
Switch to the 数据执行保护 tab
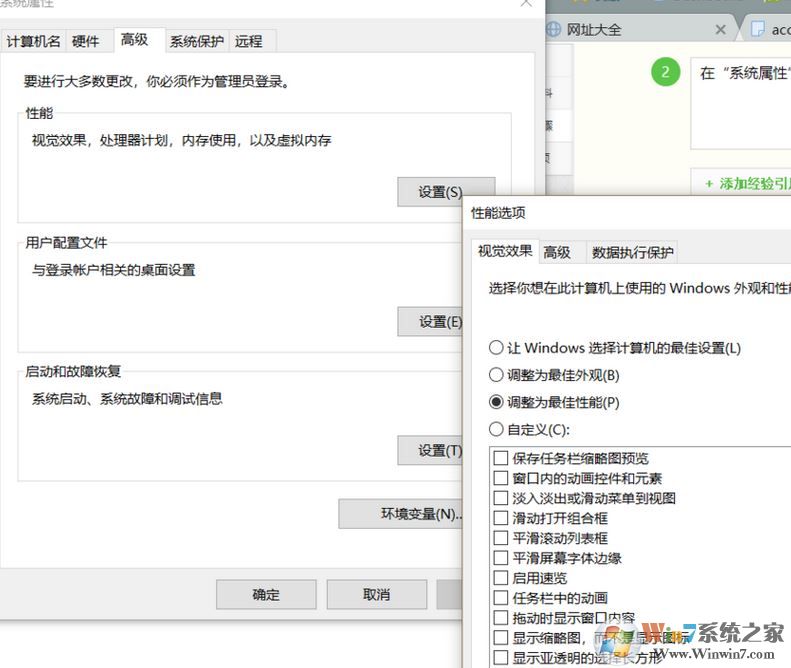[633, 252]
